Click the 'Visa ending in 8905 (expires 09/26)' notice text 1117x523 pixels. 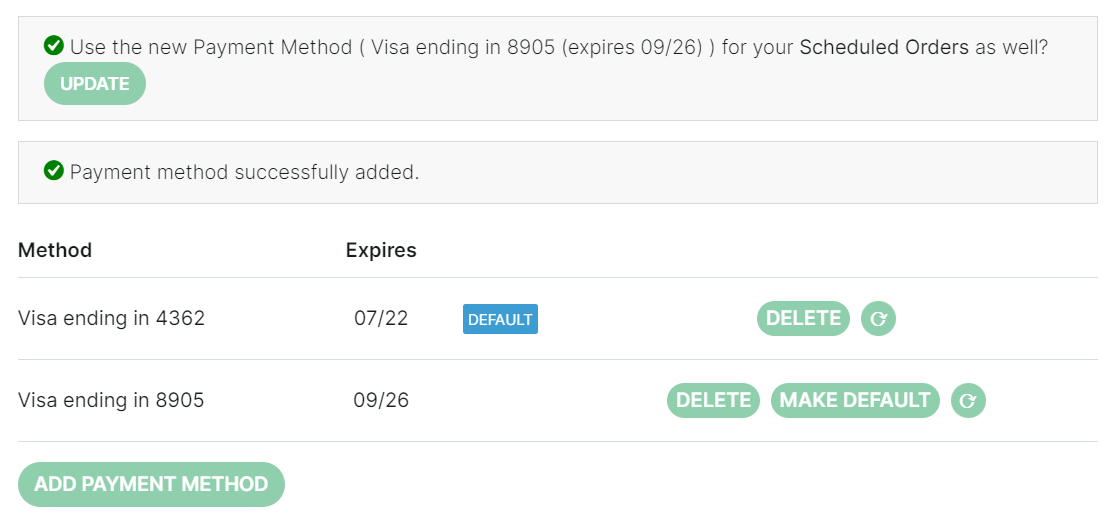[x=537, y=48]
